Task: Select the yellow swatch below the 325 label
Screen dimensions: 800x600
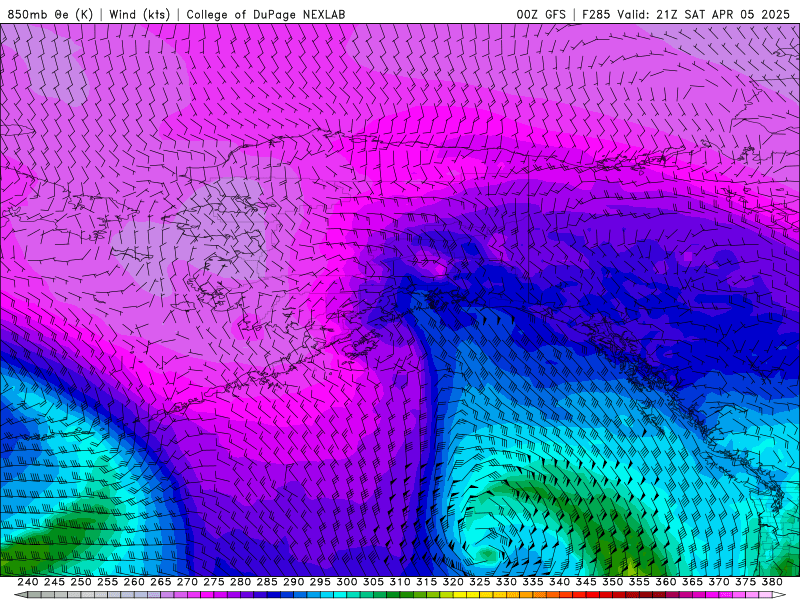Action: click(x=473, y=595)
